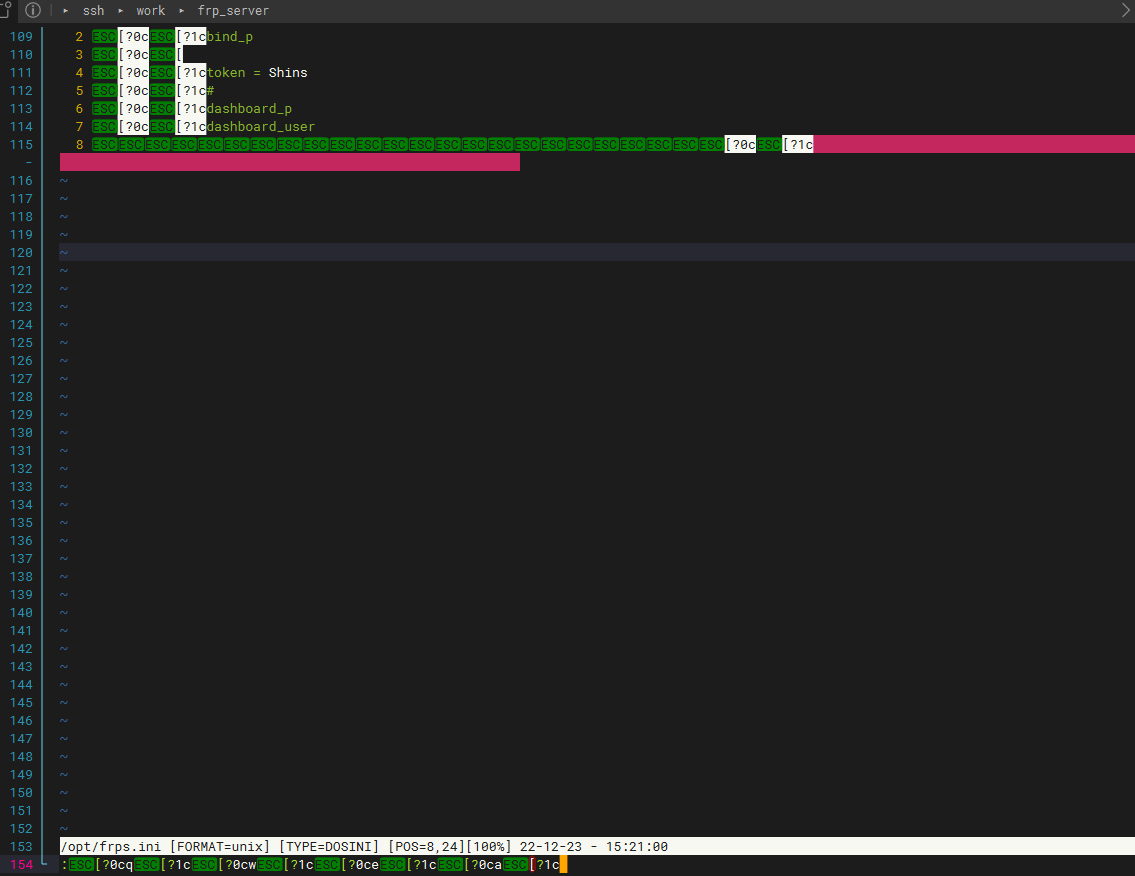Click gutter line number 153
This screenshot has height=876, width=1135.
21,846
